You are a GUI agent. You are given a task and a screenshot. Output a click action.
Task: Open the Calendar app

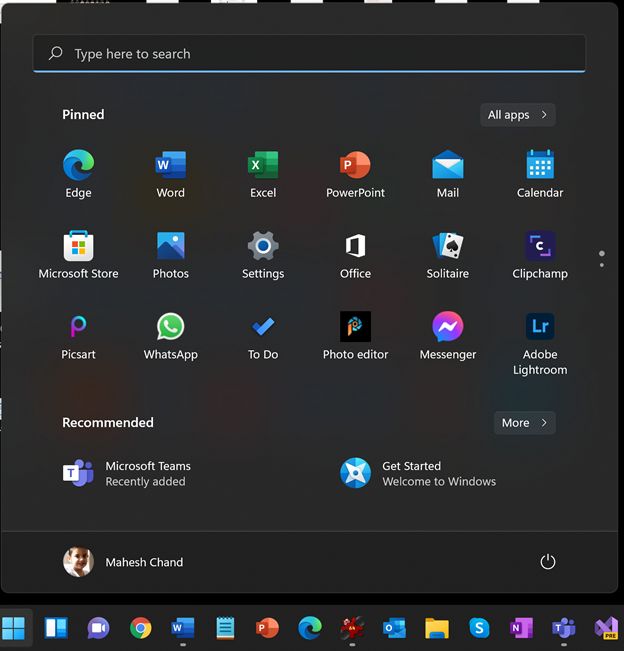point(540,174)
